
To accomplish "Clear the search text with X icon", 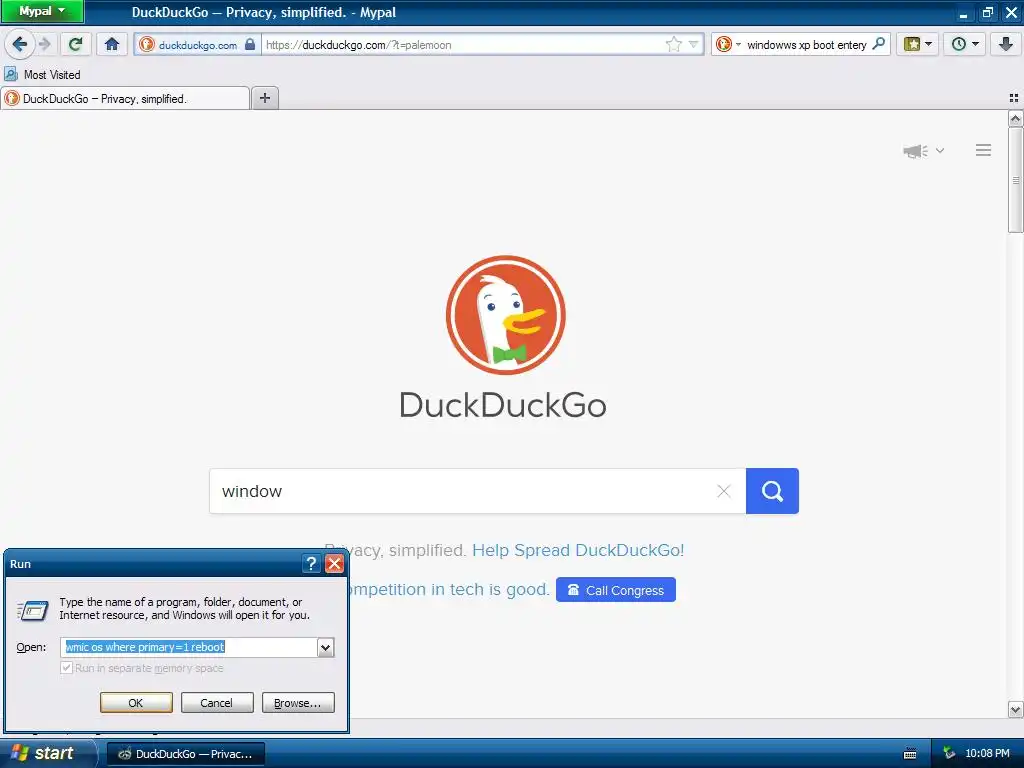I will [724, 491].
